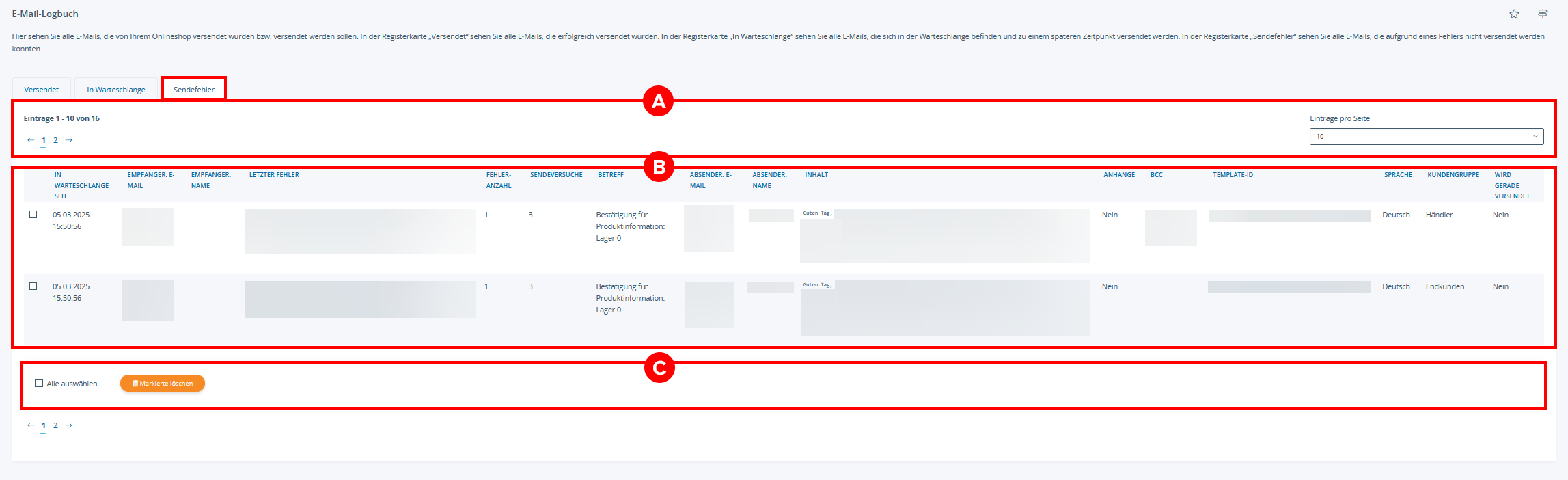Click the bottom pagination next arrow

[69, 425]
